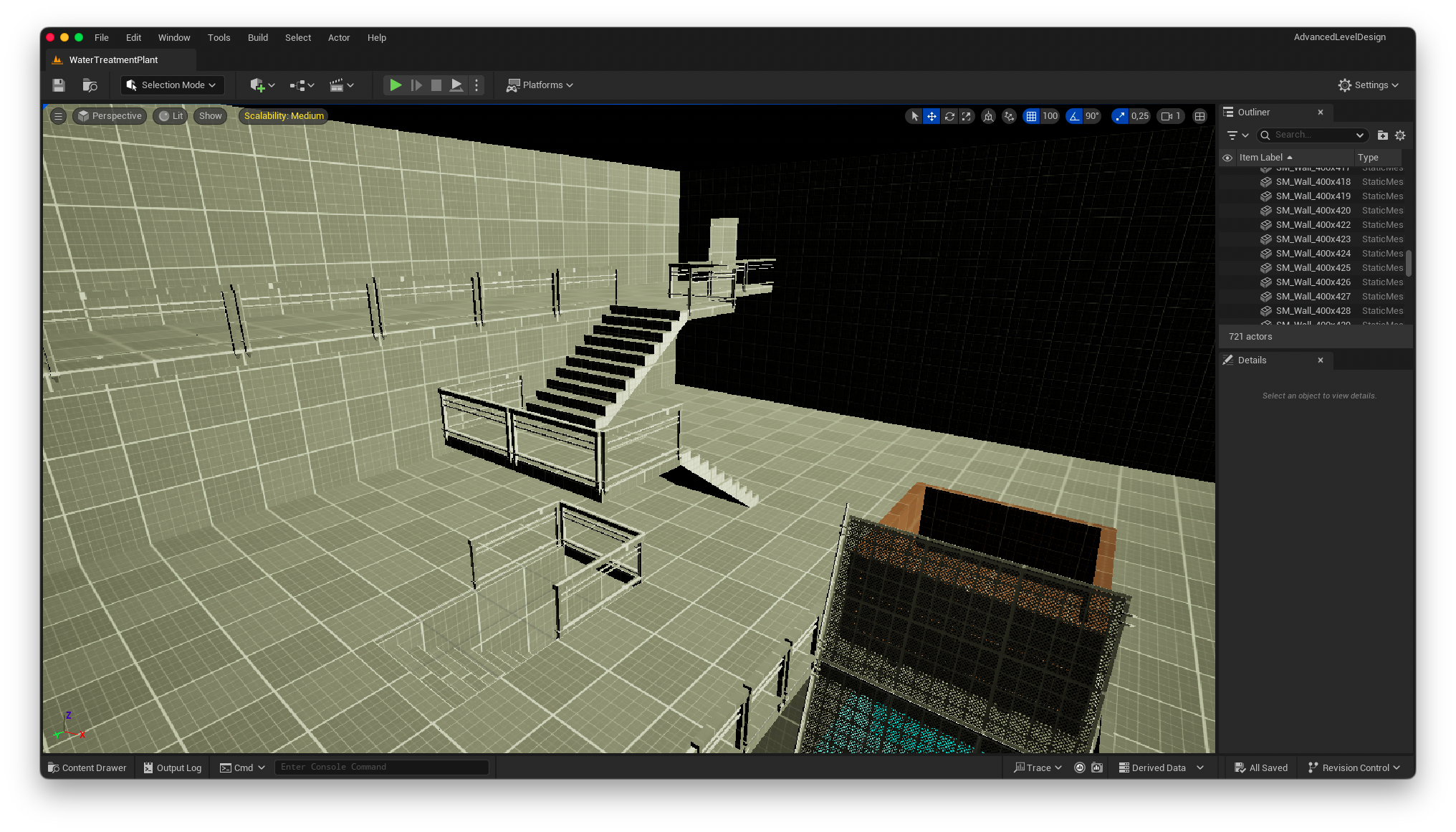
Task: Switch to the WaterTreatmentPlant tab
Action: point(113,60)
